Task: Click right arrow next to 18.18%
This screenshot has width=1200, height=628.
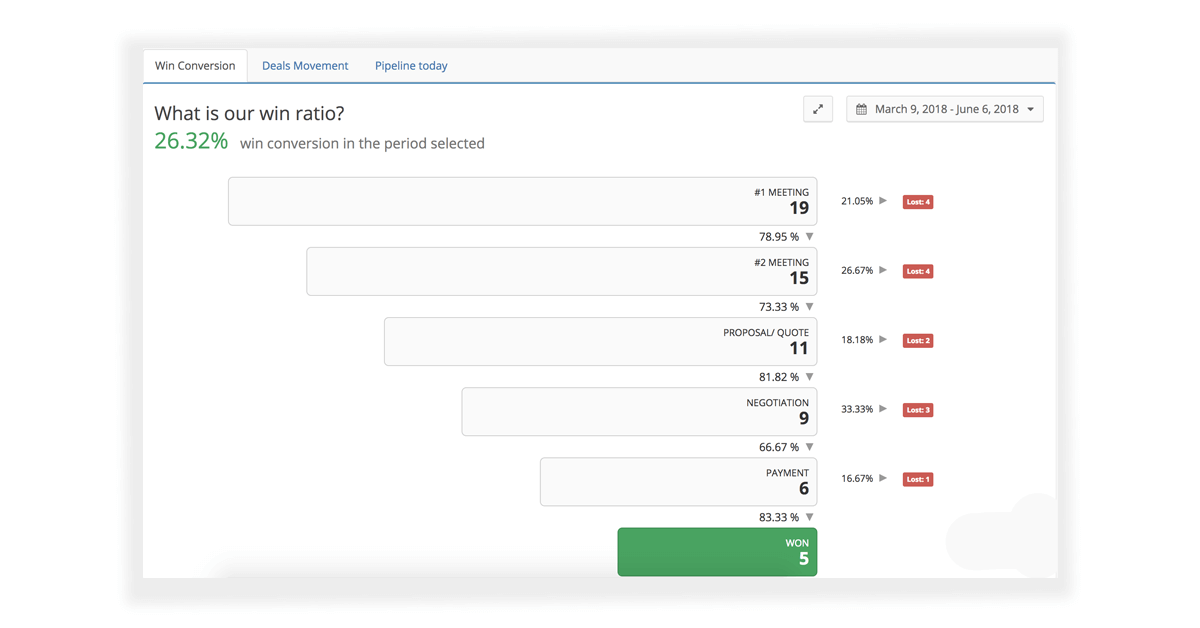Action: click(883, 340)
